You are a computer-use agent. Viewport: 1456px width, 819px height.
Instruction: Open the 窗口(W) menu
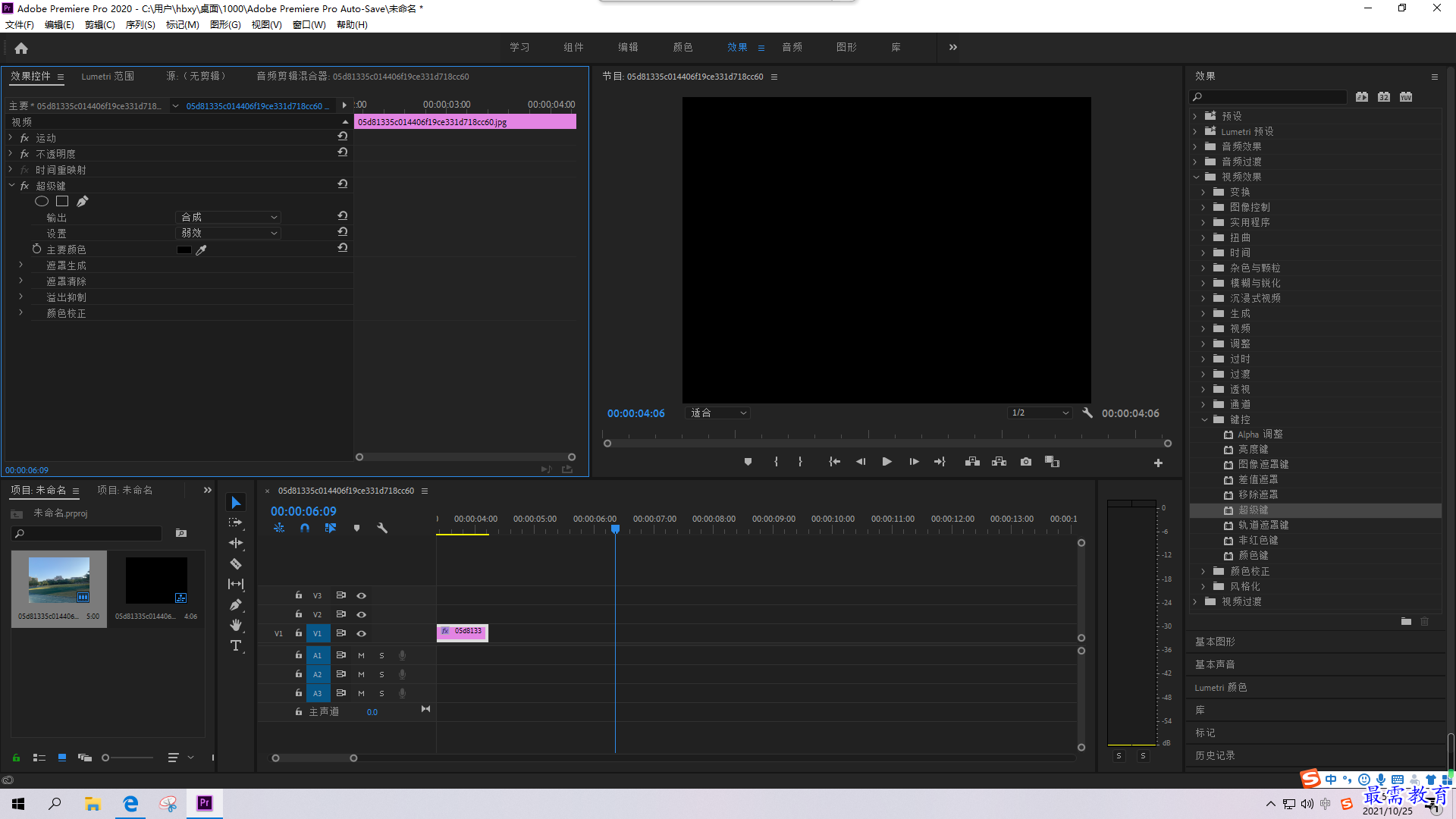pyautogui.click(x=309, y=25)
